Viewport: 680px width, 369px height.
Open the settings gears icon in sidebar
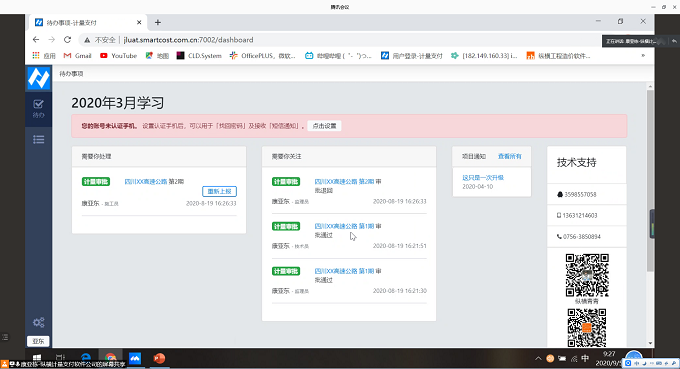pos(38,322)
